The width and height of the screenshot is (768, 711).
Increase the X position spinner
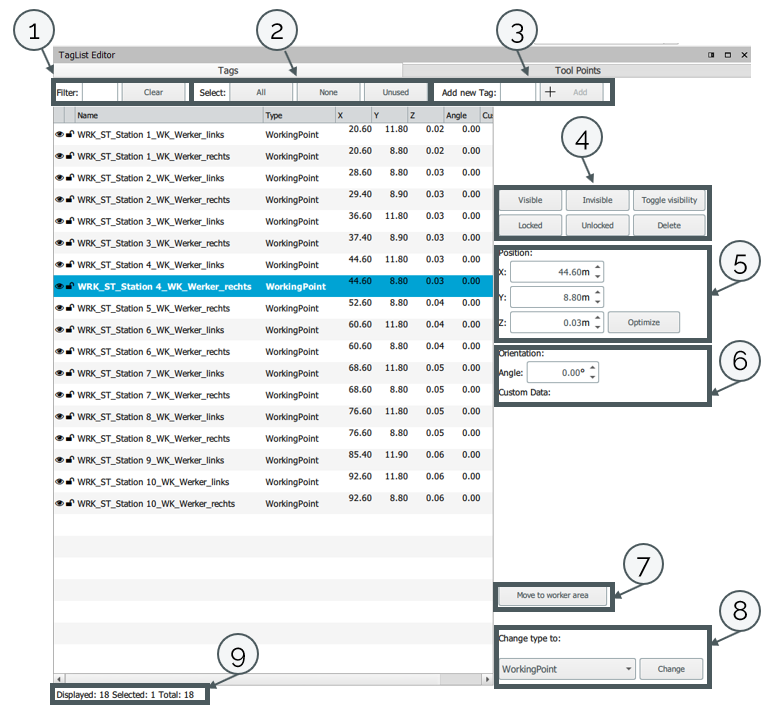tap(598, 267)
